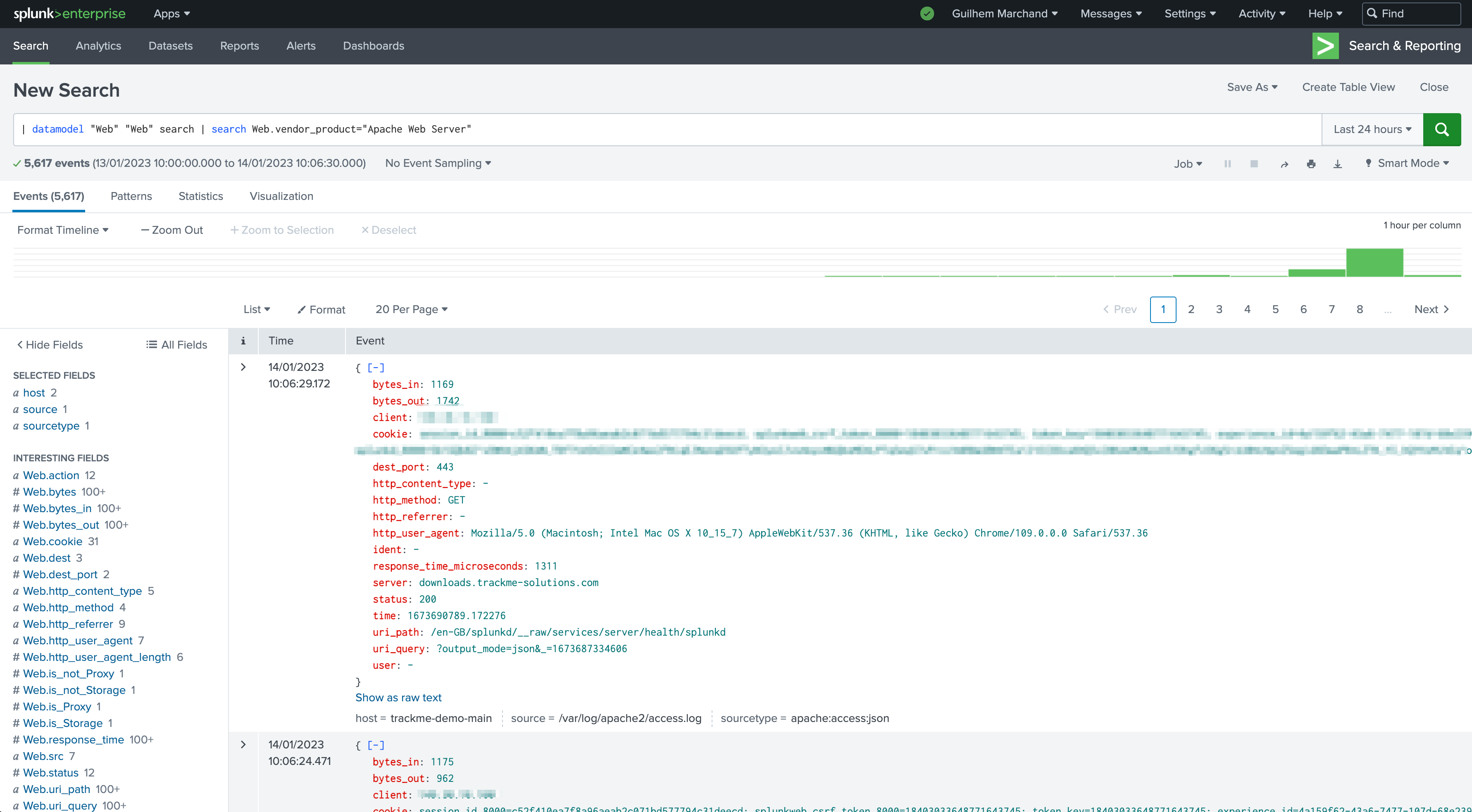Open Splunk Enterprise home logo
The image size is (1472, 812).
pos(69,14)
